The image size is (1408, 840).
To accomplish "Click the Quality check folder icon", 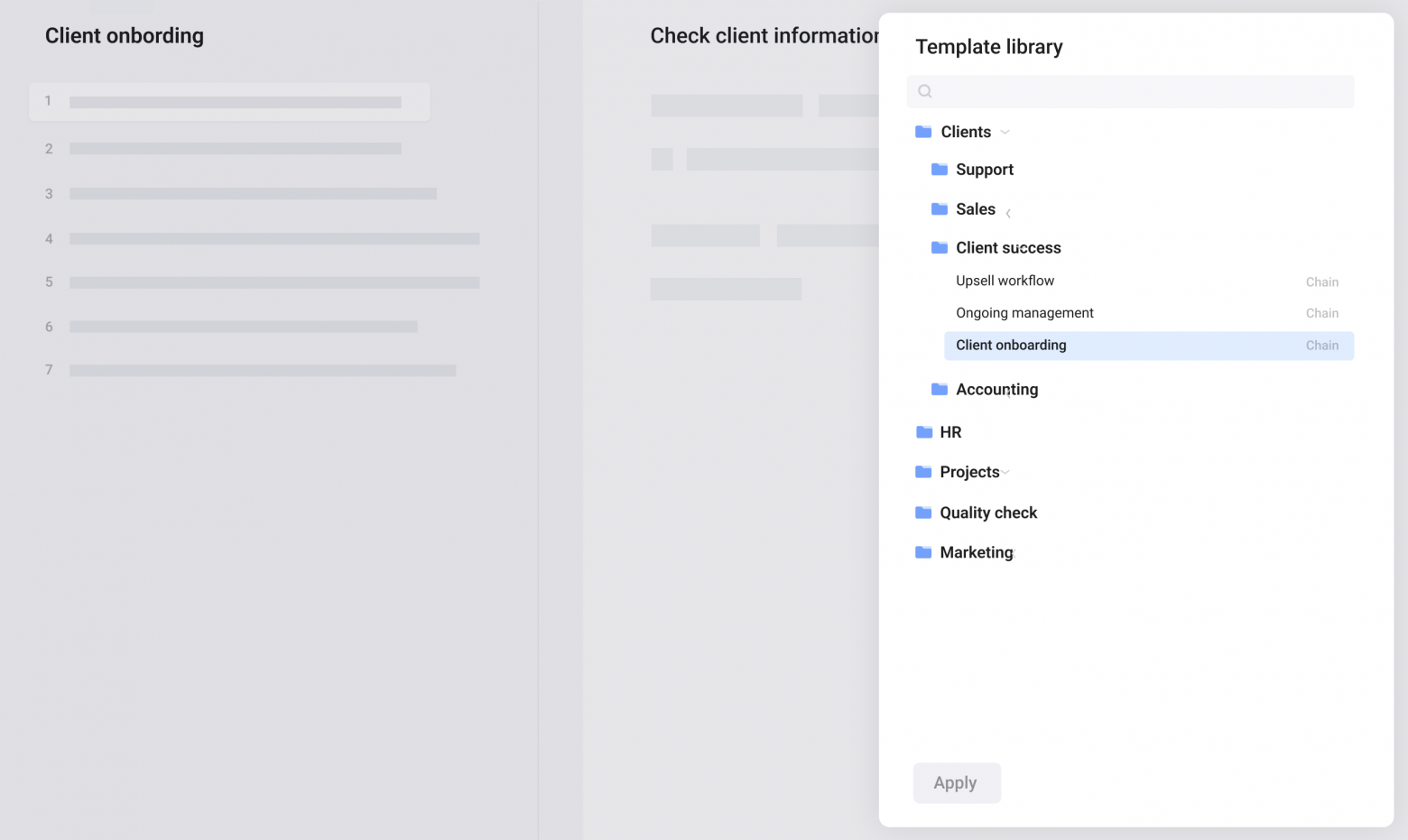I will pyautogui.click(x=923, y=512).
